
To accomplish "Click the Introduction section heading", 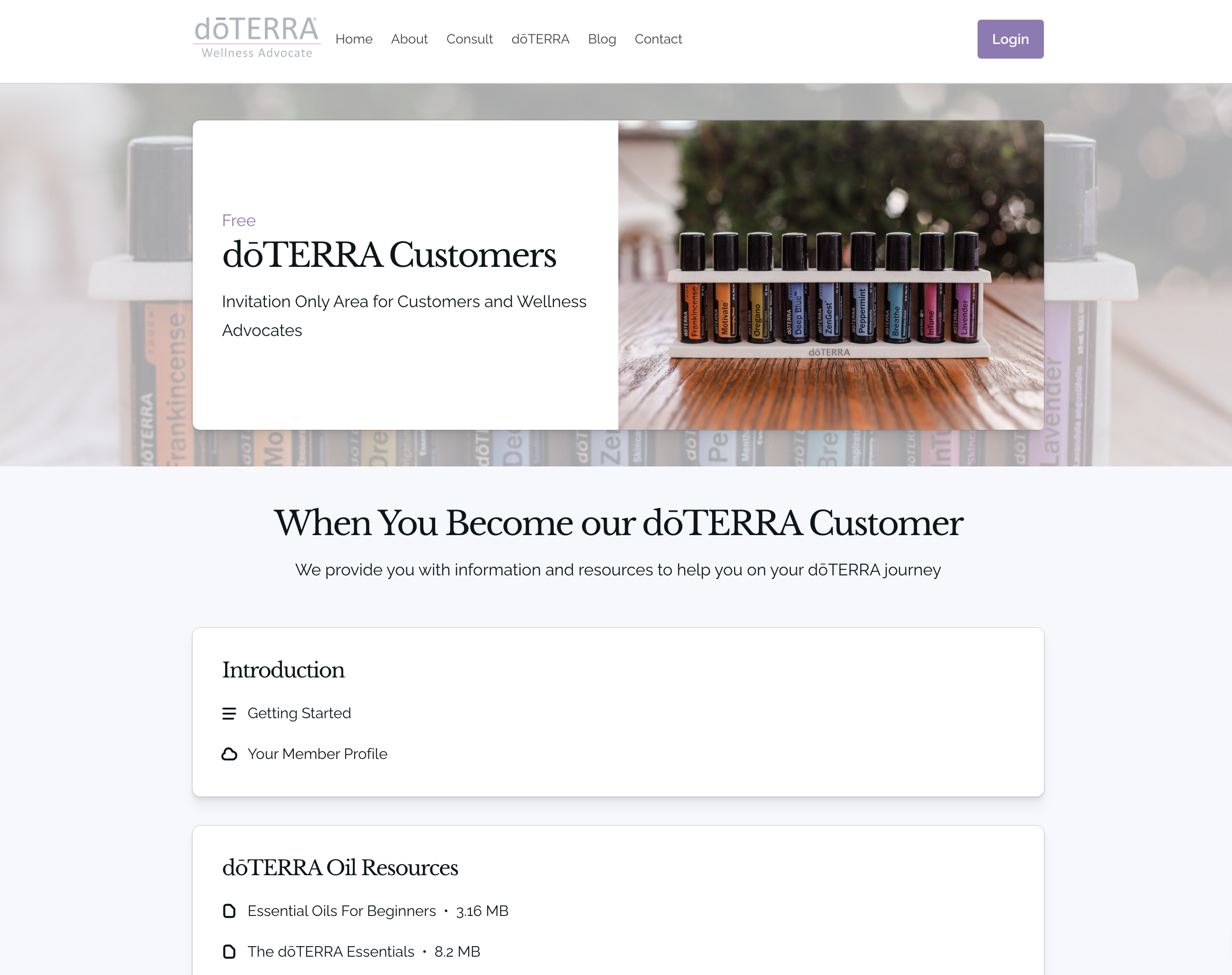I will [283, 670].
